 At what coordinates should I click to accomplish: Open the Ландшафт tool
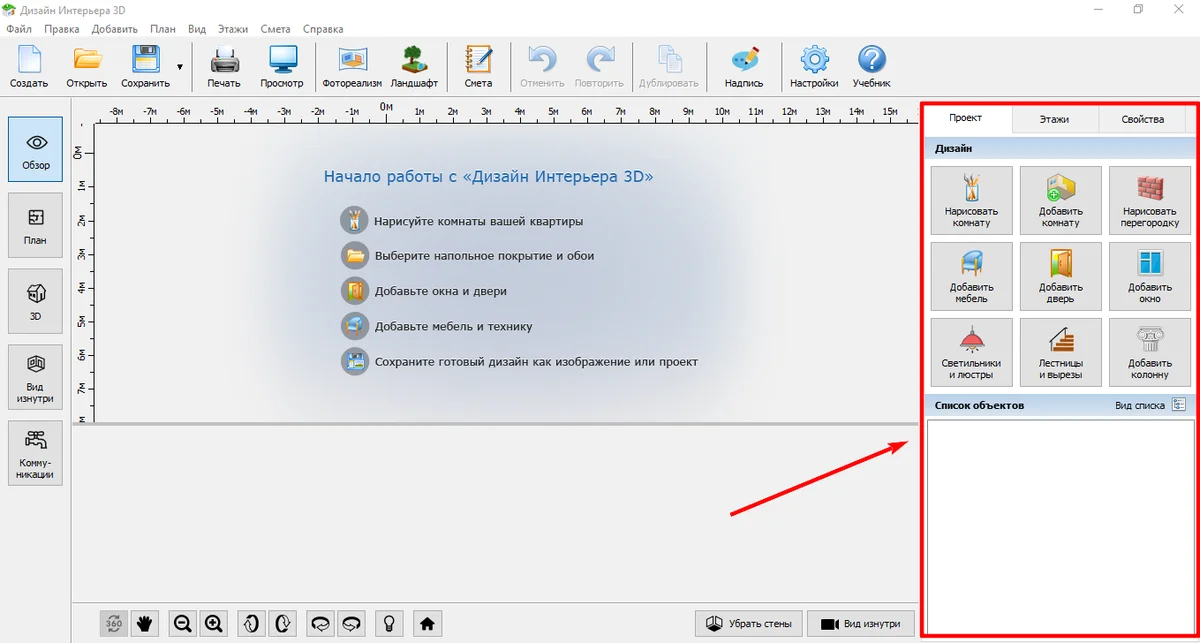coord(414,67)
